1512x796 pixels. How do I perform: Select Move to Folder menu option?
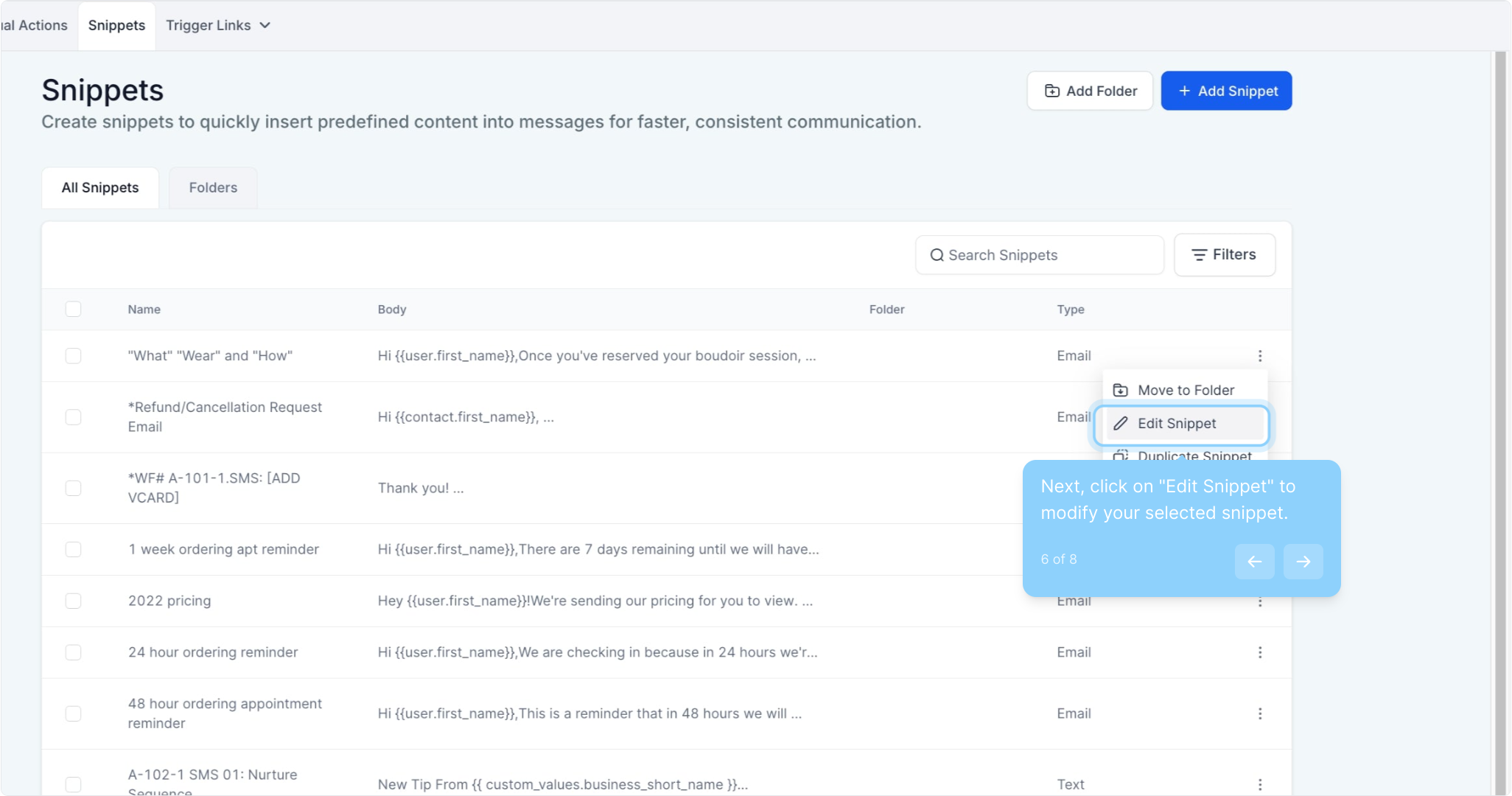click(1182, 390)
